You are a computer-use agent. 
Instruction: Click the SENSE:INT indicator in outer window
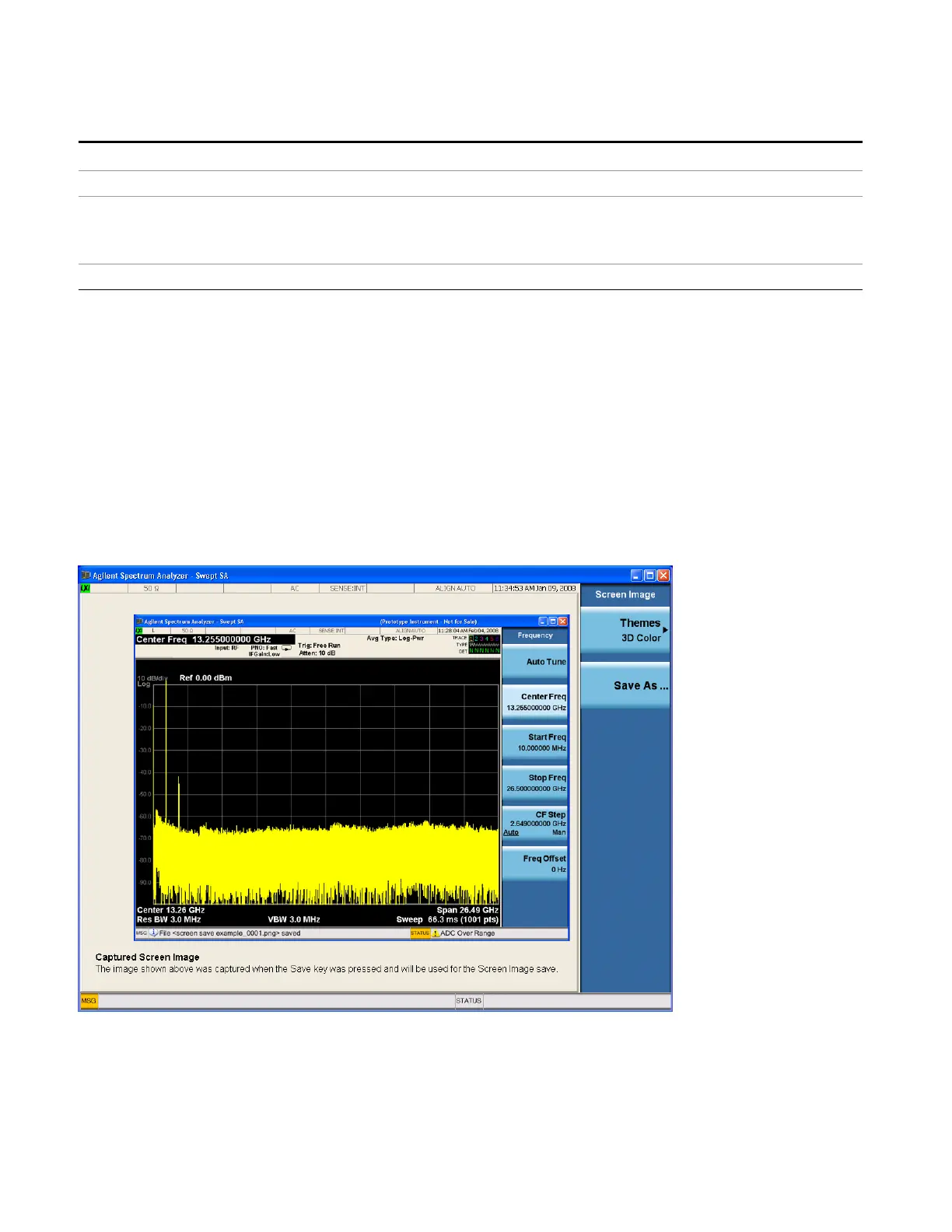coord(347,589)
